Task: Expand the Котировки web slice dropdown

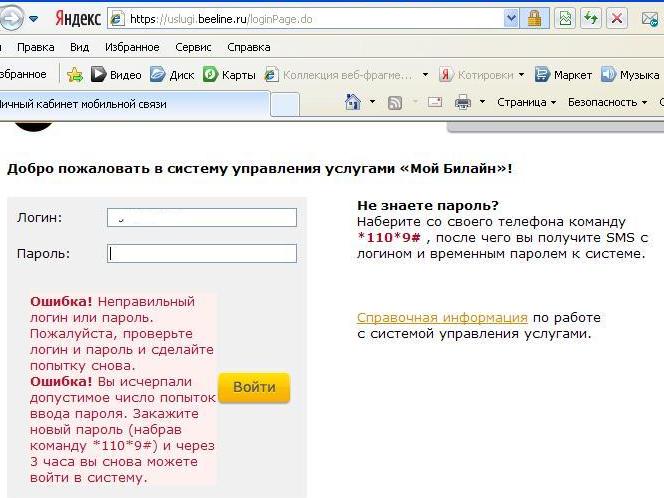Action: coord(521,74)
